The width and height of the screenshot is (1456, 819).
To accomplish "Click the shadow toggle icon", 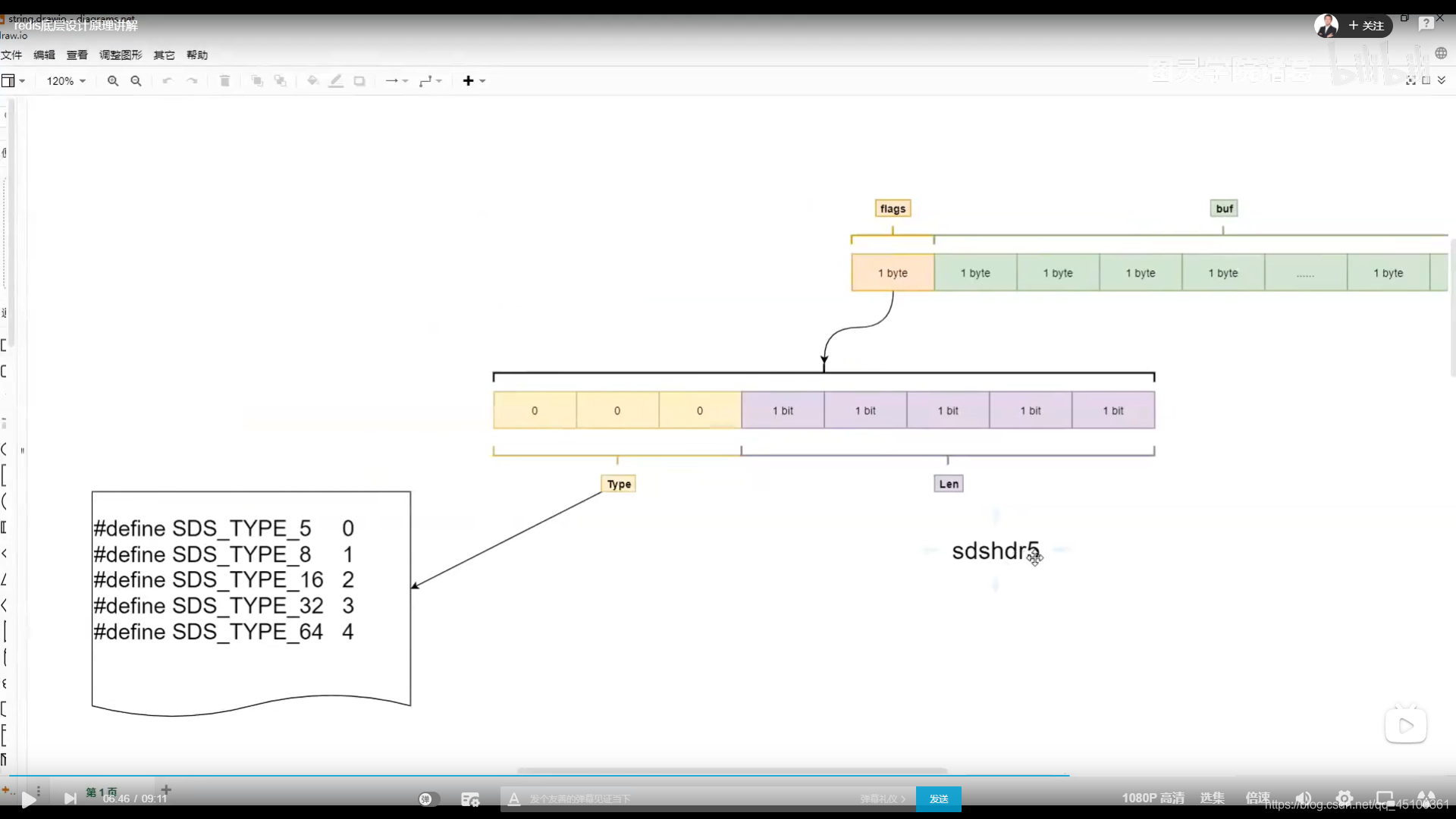I will [359, 81].
